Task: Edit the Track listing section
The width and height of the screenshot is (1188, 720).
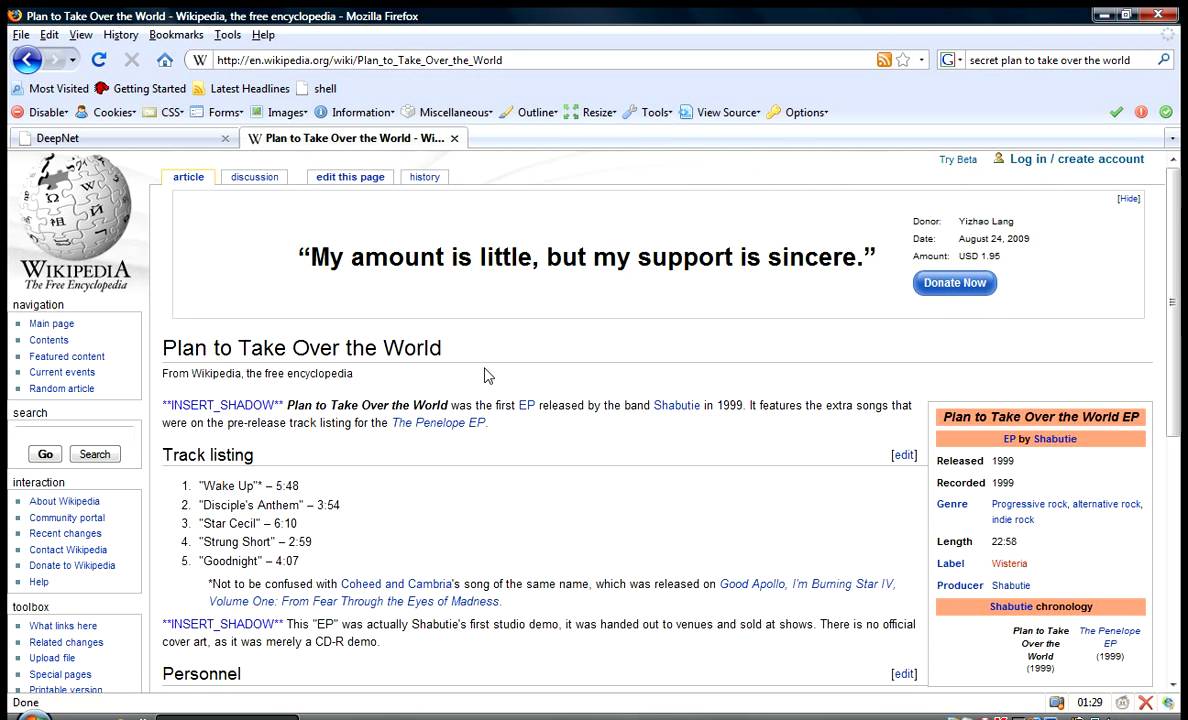Action: (904, 455)
